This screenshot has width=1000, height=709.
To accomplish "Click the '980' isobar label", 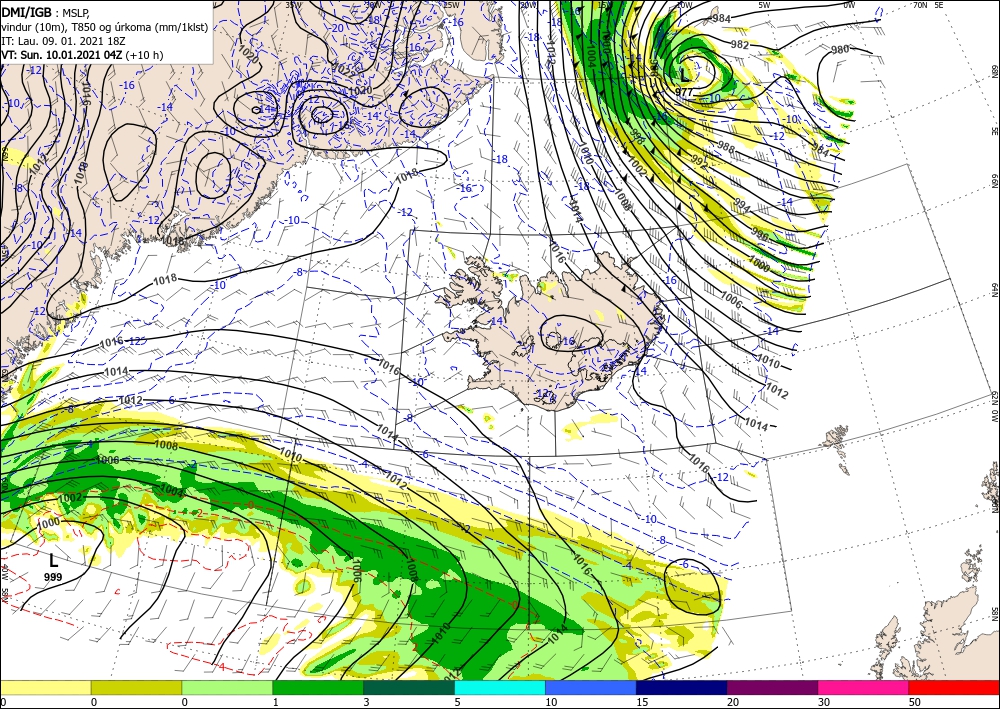I will tap(840, 49).
